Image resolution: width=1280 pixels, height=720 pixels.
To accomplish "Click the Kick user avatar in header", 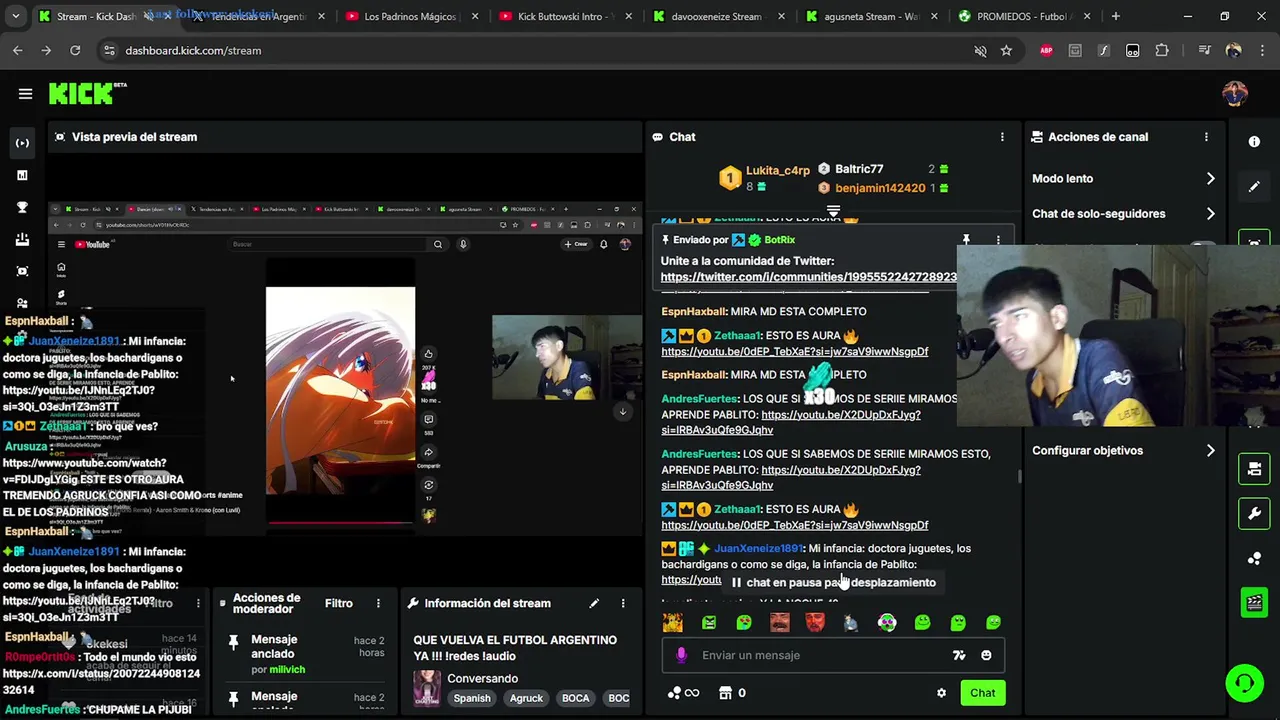I will (x=1235, y=94).
